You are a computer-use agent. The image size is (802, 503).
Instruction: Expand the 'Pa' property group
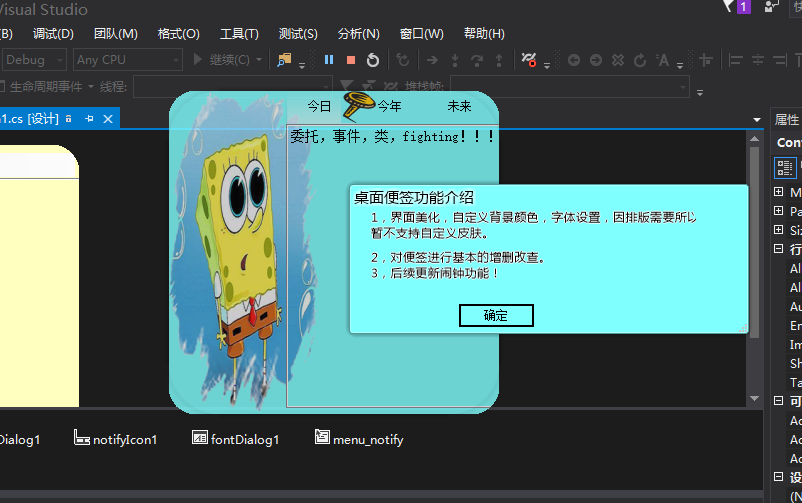tap(778, 211)
